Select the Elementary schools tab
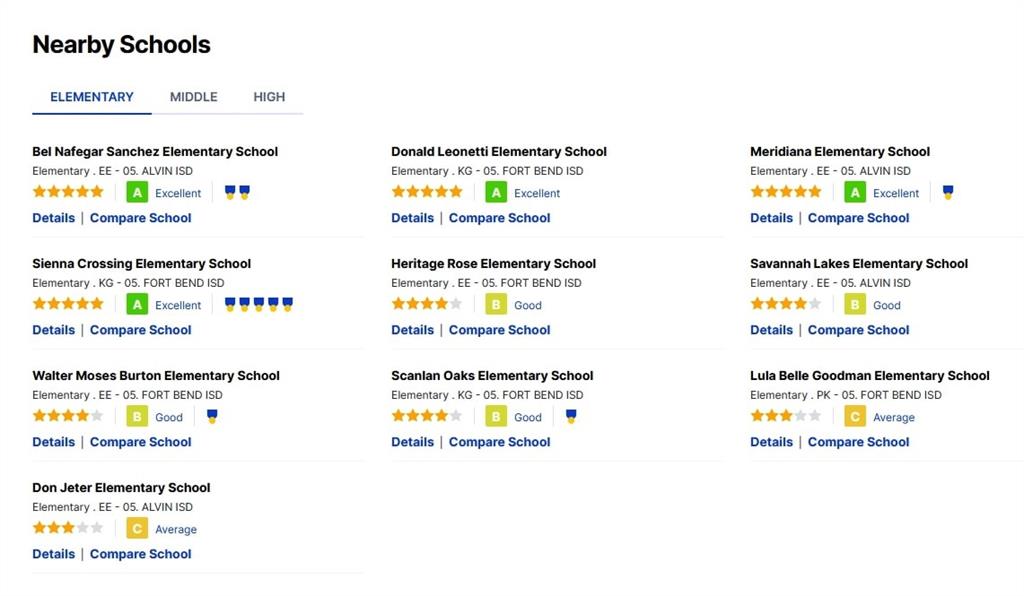 [92, 97]
